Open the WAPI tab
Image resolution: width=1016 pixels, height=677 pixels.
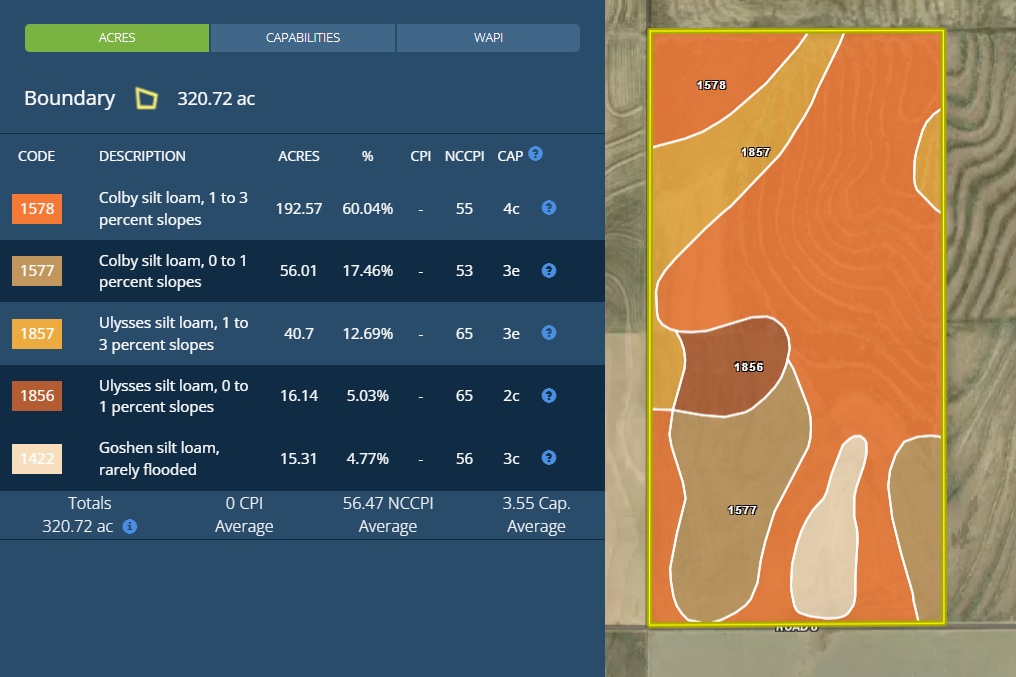coord(488,38)
